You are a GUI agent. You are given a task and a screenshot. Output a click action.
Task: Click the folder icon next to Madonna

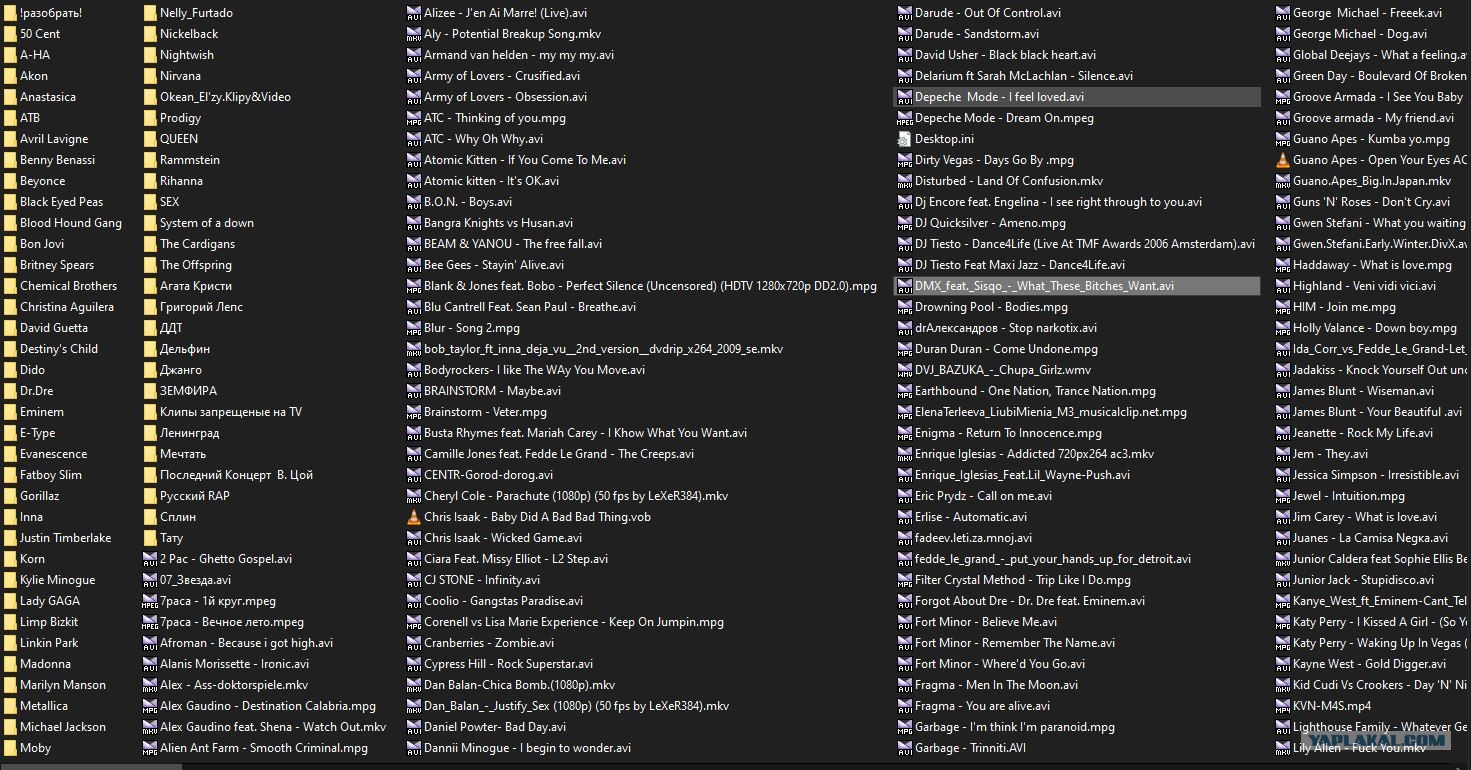coord(10,664)
